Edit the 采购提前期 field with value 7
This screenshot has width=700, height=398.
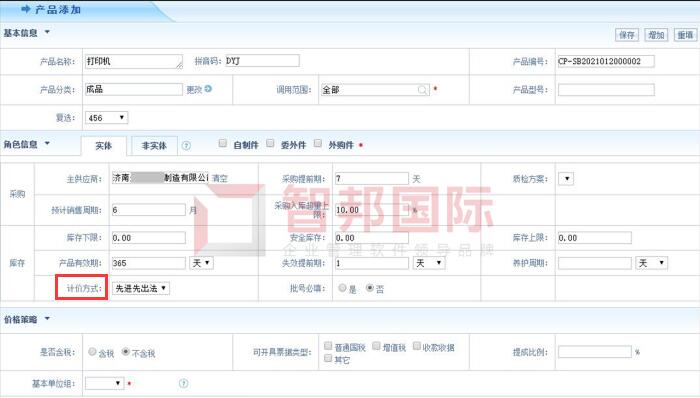pos(371,178)
